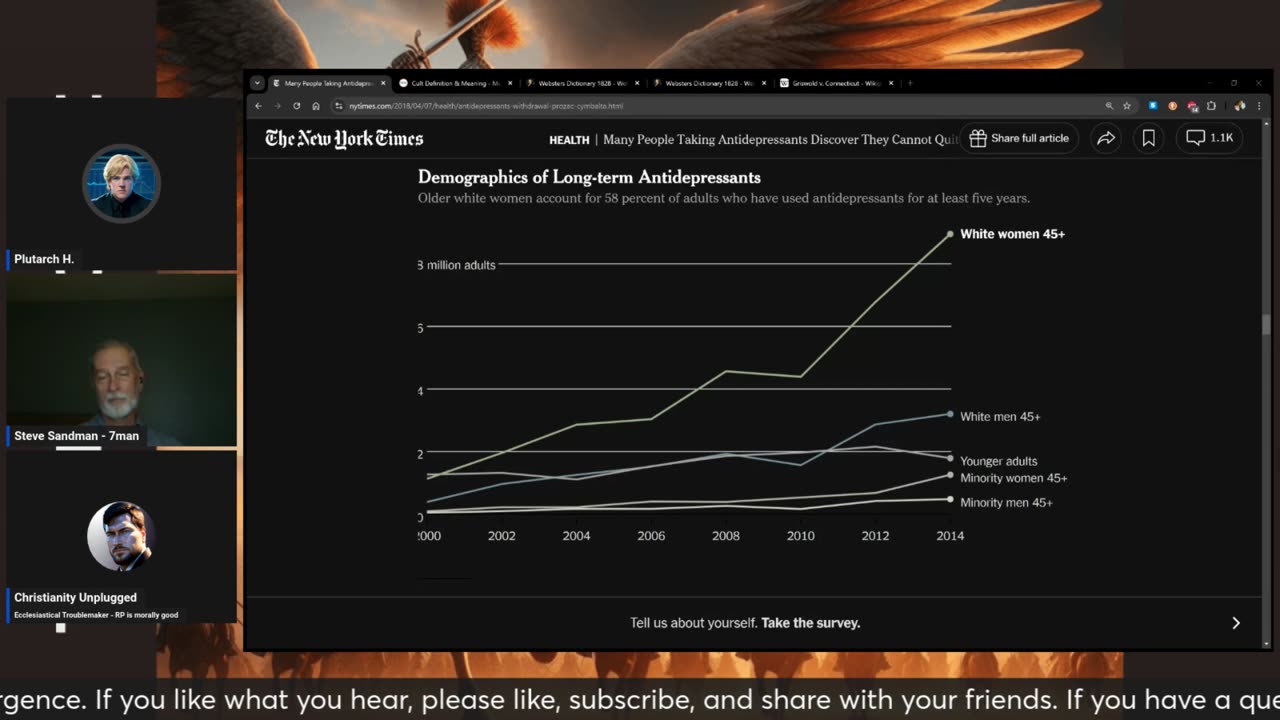This screenshot has height=720, width=1280.
Task: Select Christianity Unplugged participant avatar
Action: click(121, 536)
